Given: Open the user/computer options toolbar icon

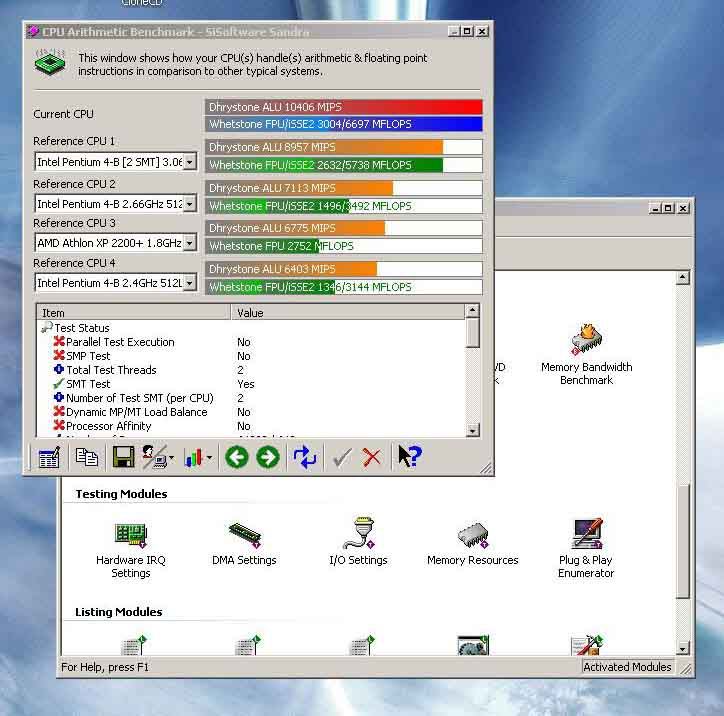Looking at the screenshot, I should (154, 457).
